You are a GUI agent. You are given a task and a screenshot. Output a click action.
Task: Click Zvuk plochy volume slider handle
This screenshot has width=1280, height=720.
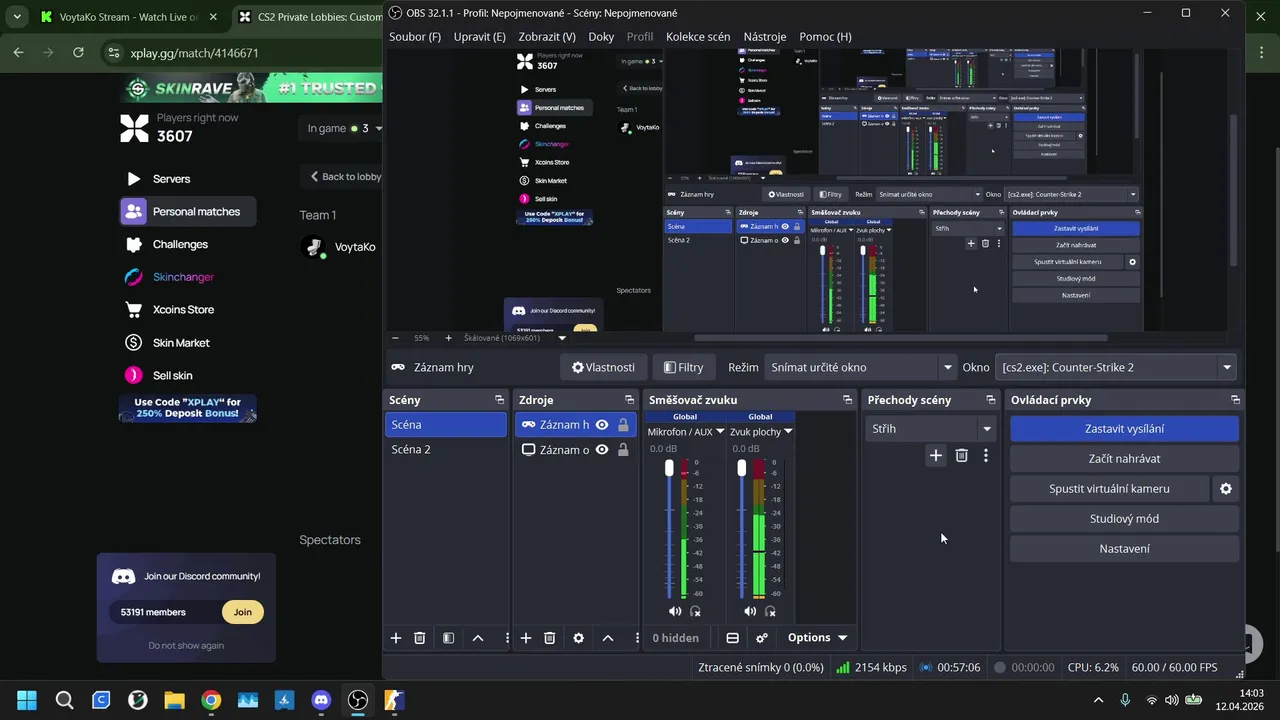pyautogui.click(x=741, y=468)
